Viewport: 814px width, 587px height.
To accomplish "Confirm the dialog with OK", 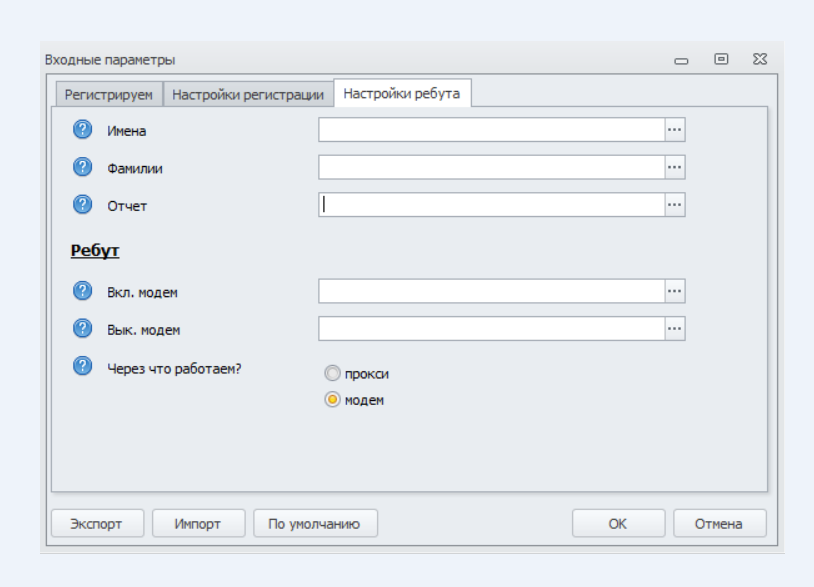I will (618, 523).
